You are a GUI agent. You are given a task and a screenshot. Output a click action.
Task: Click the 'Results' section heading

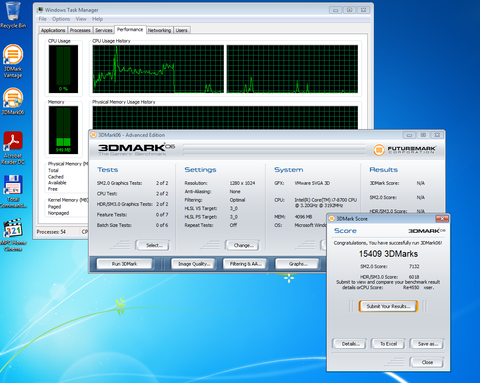tap(383, 170)
